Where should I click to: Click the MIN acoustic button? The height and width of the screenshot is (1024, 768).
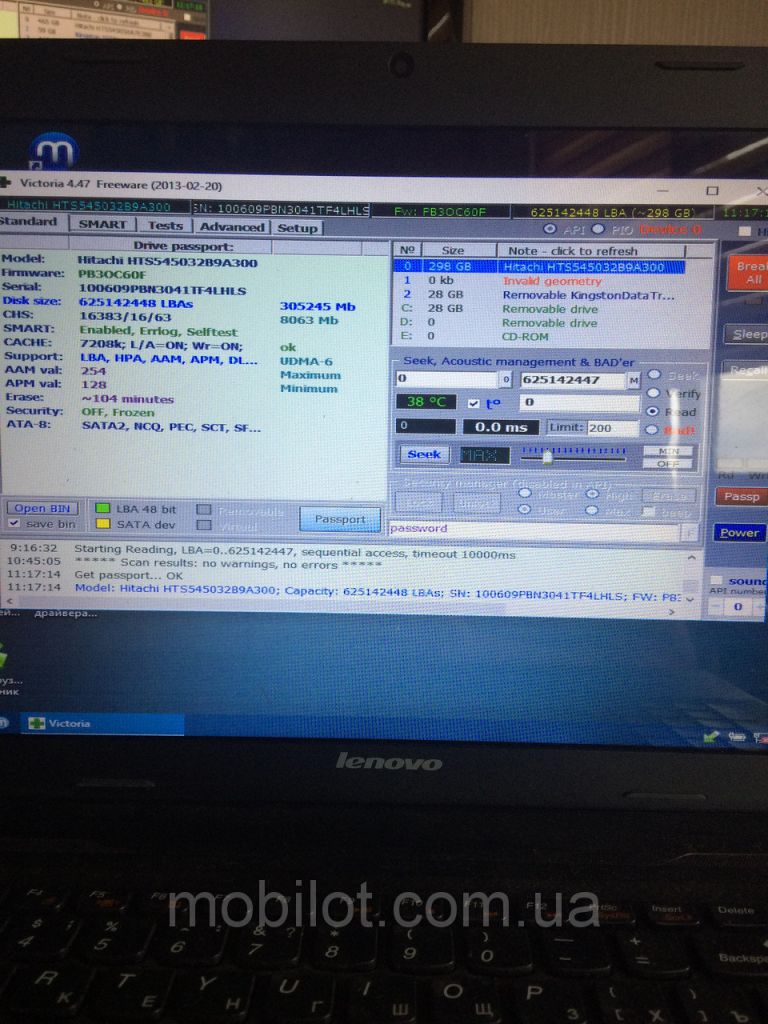coord(668,451)
